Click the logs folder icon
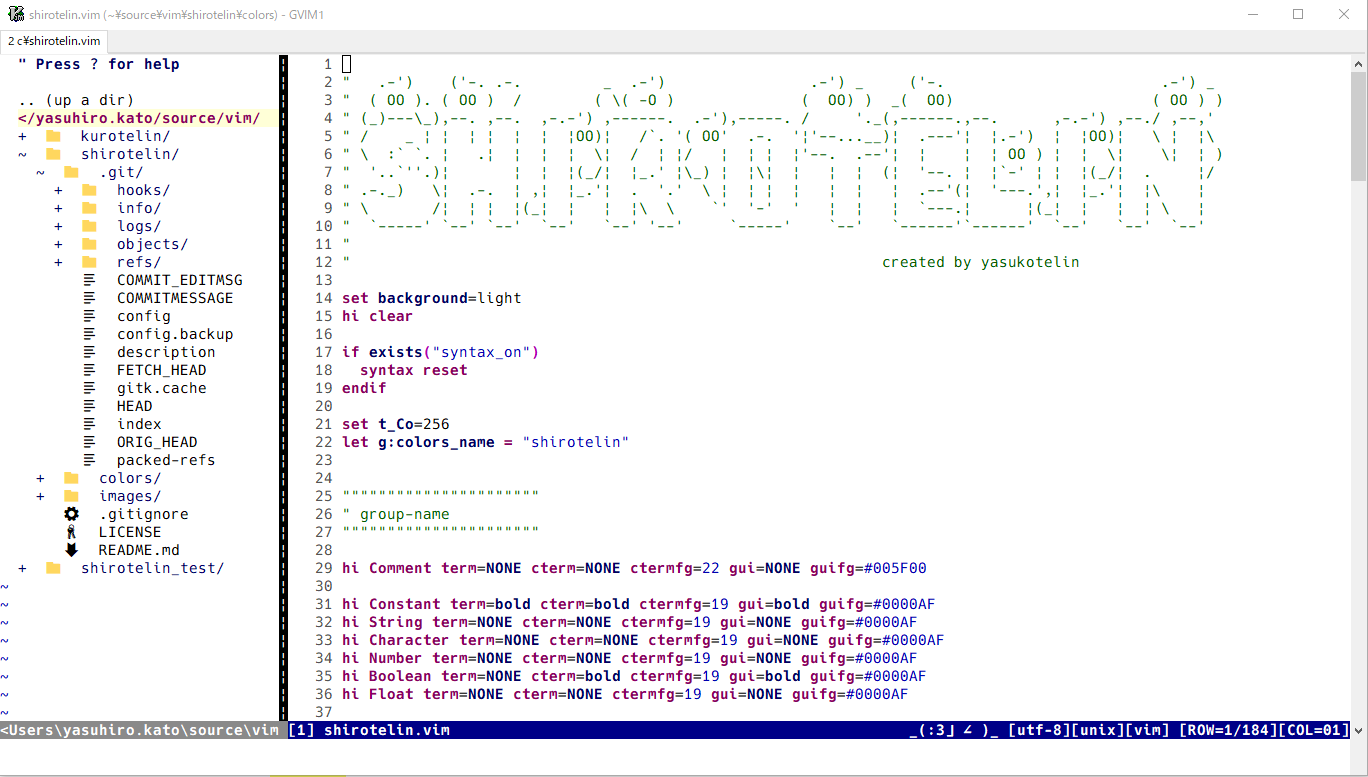Image resolution: width=1368 pixels, height=777 pixels. pyautogui.click(x=89, y=226)
